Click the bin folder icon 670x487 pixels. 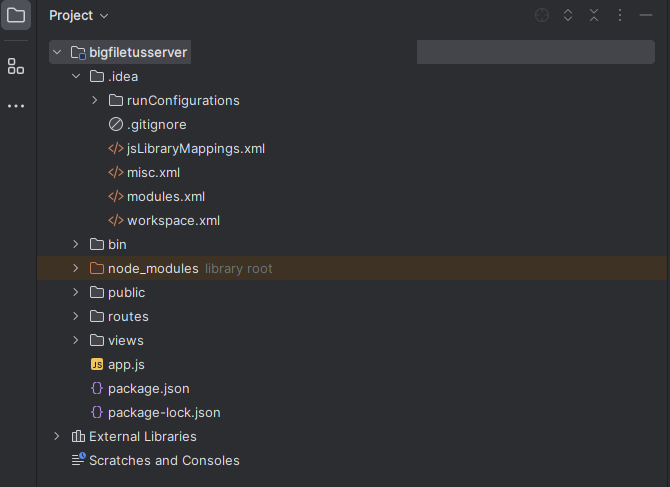pyautogui.click(x=97, y=244)
